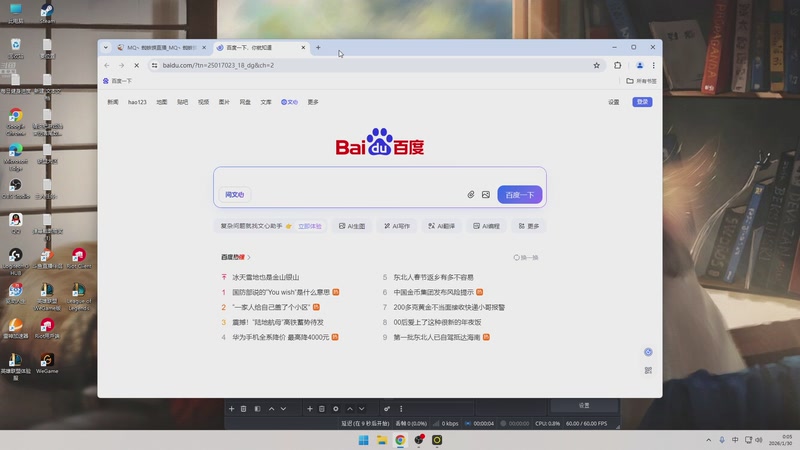The width and height of the screenshot is (800, 450).
Task: Open QQ desktop shortcut
Action: [16, 223]
